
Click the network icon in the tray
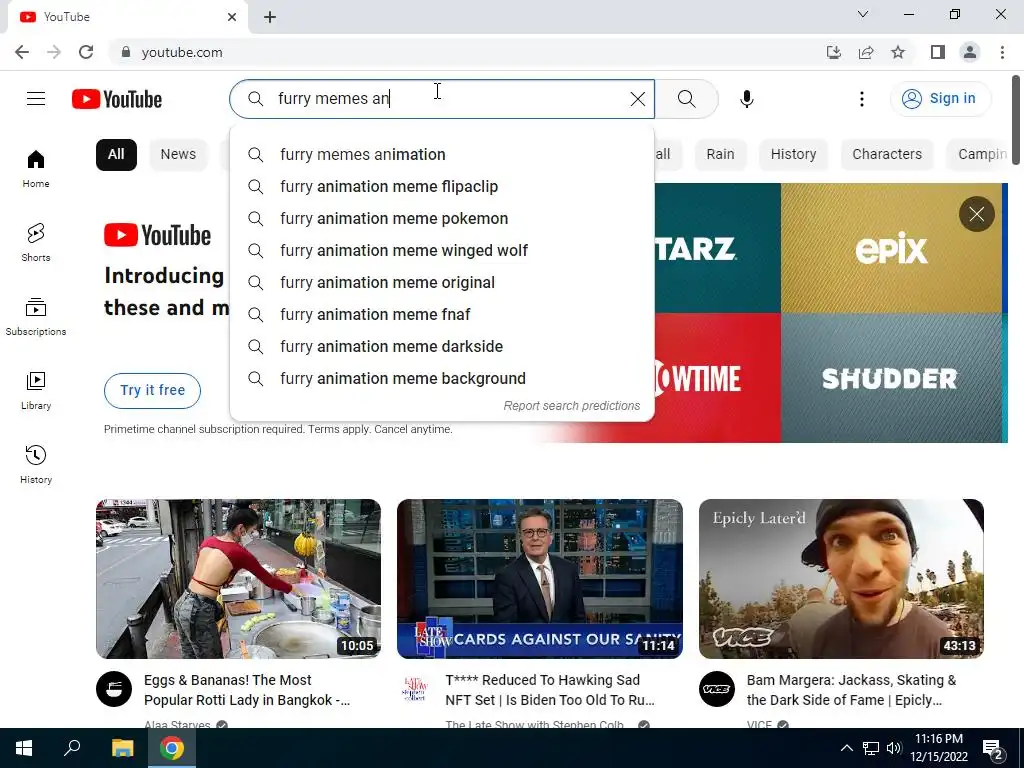[x=871, y=748]
